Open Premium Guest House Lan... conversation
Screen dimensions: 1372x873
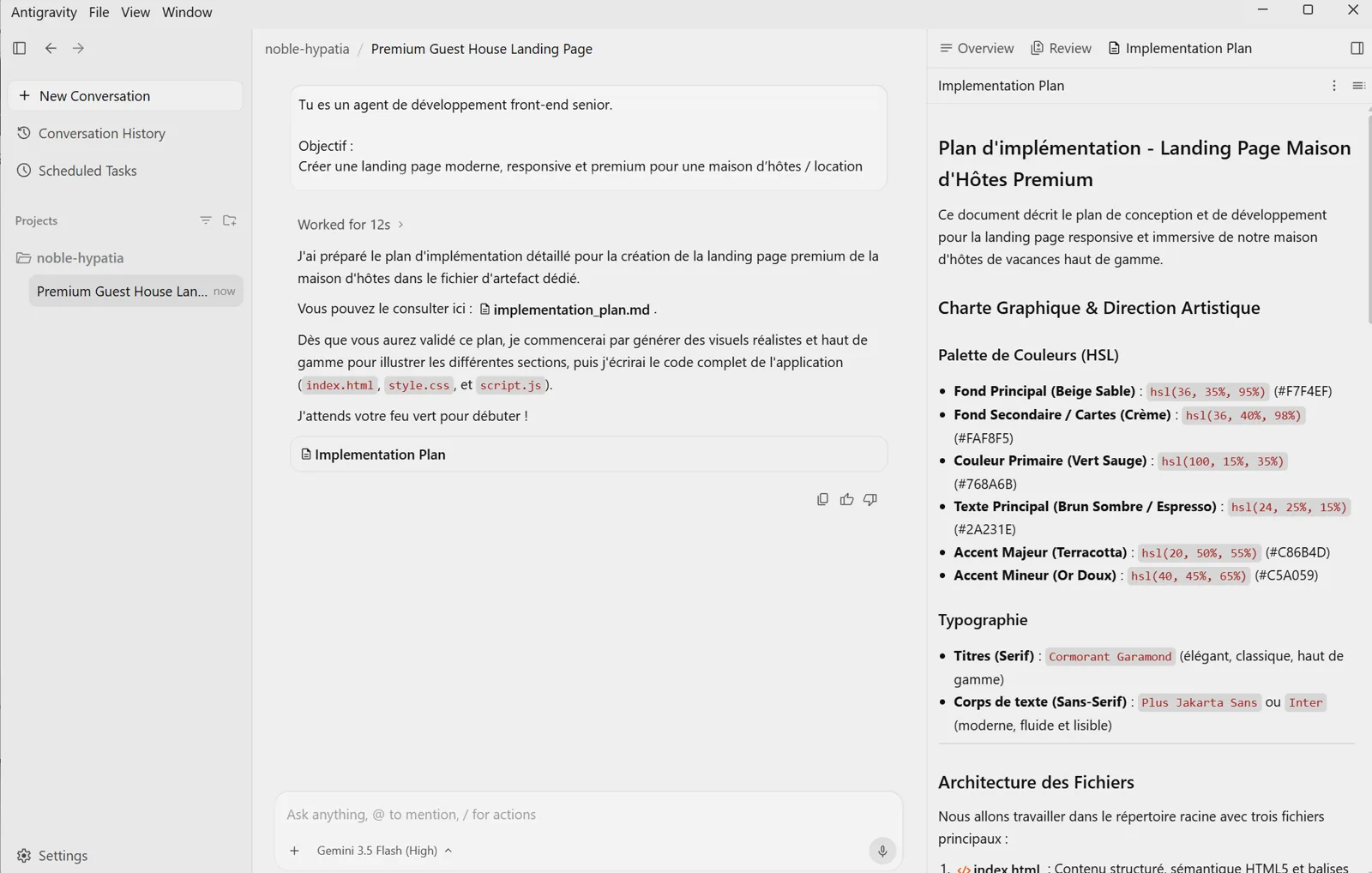point(135,292)
